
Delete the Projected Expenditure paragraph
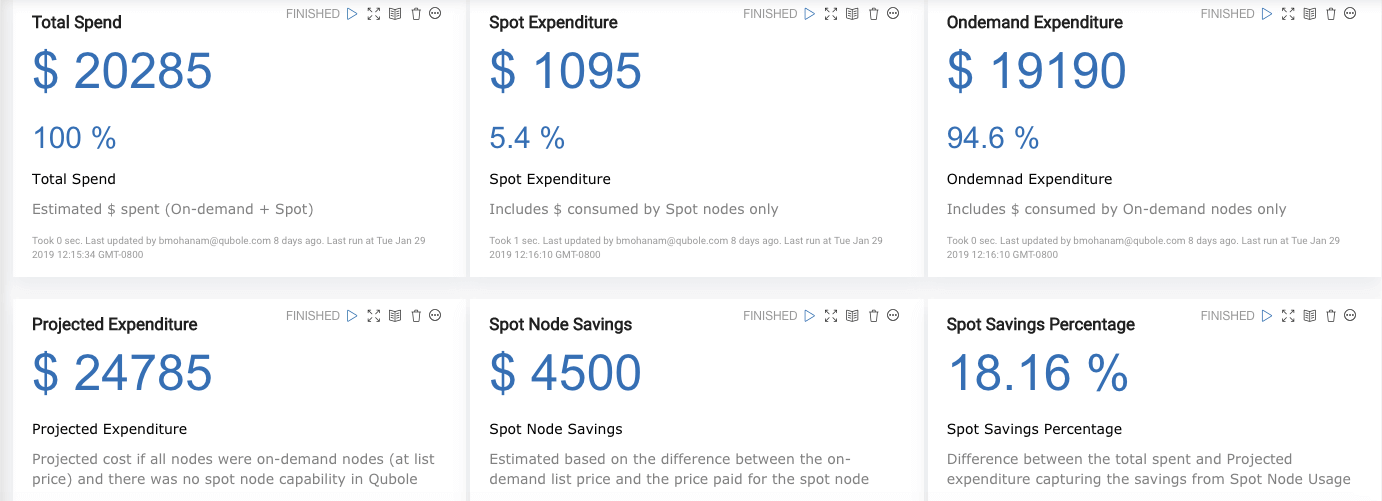(416, 316)
